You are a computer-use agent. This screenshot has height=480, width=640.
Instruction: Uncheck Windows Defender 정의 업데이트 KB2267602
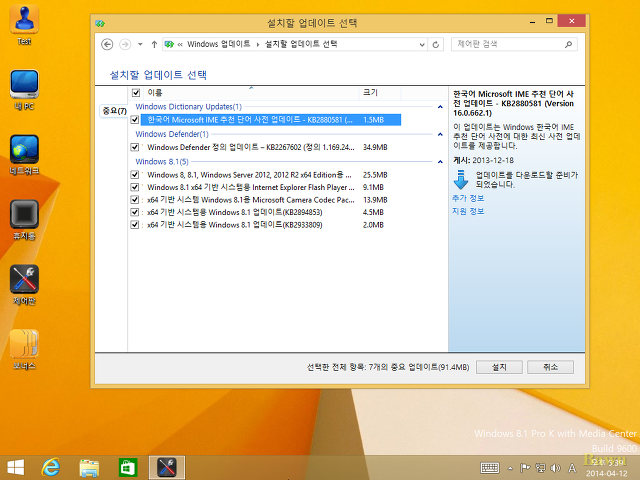(x=135, y=147)
